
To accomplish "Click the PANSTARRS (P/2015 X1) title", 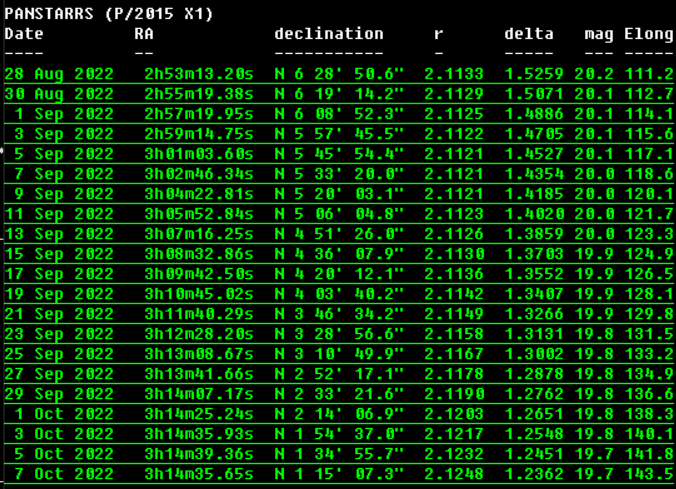I will 109,15.
